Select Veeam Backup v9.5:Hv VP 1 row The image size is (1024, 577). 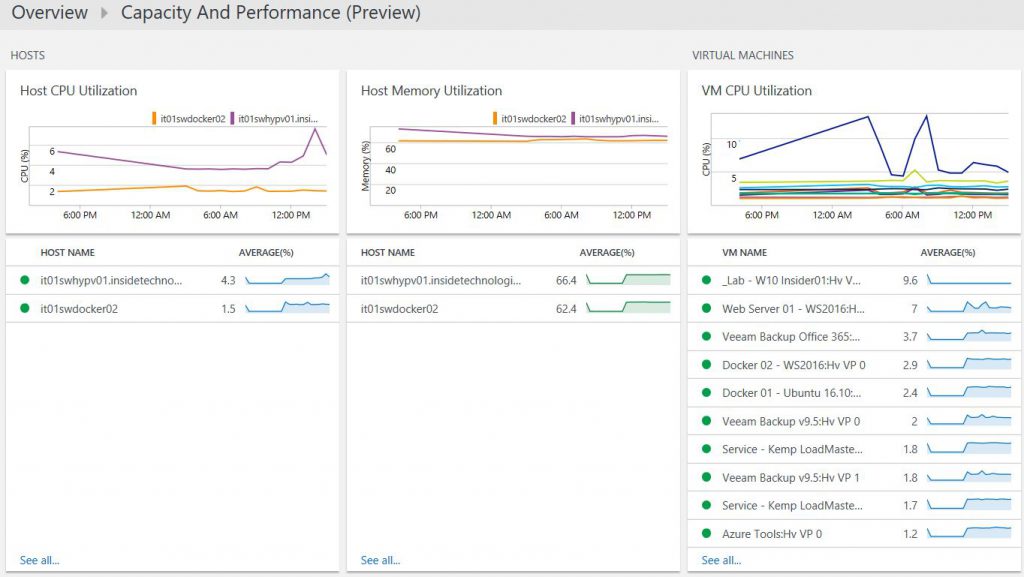pyautogui.click(x=854, y=477)
